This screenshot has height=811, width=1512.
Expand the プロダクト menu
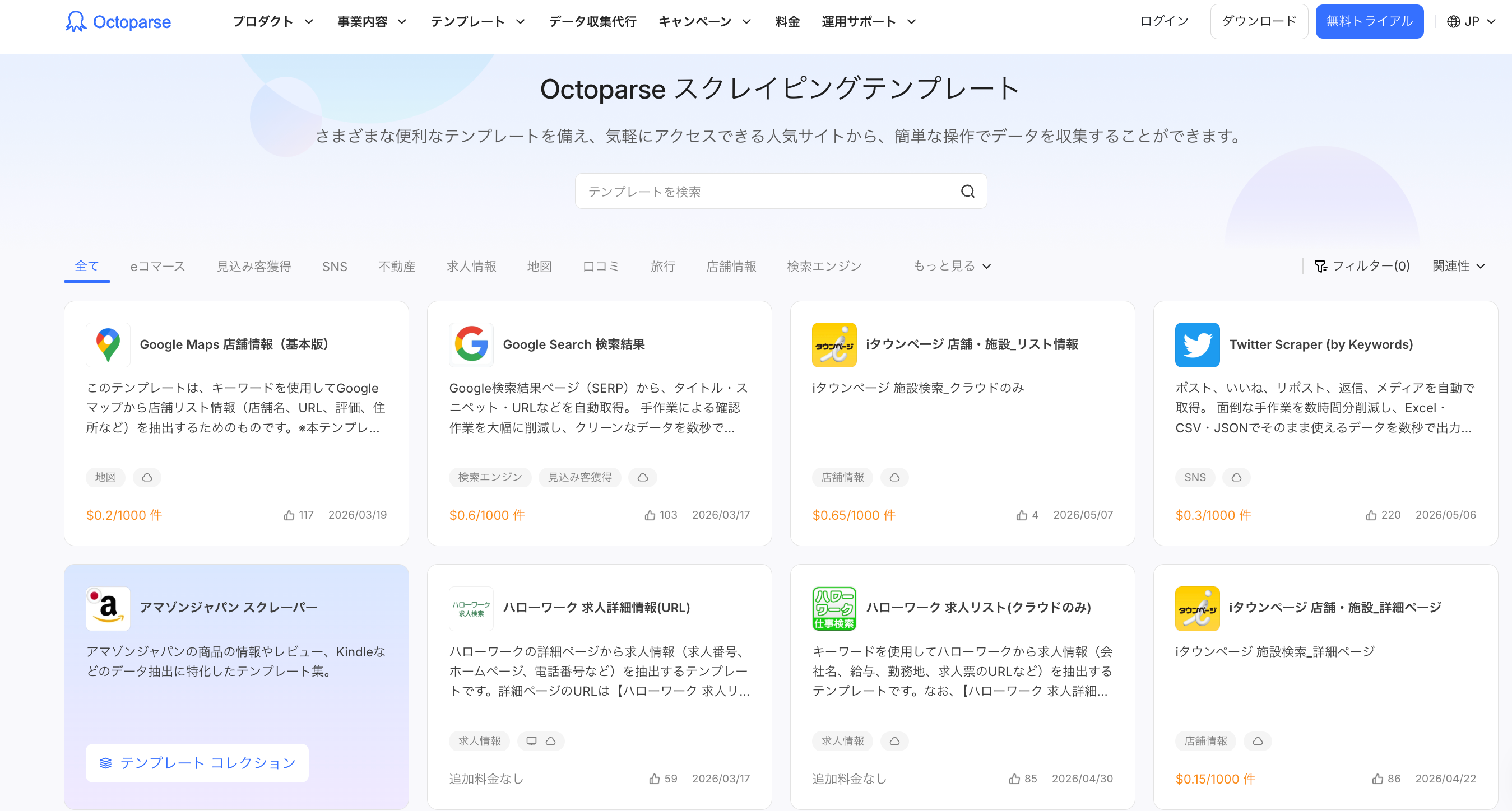click(273, 22)
